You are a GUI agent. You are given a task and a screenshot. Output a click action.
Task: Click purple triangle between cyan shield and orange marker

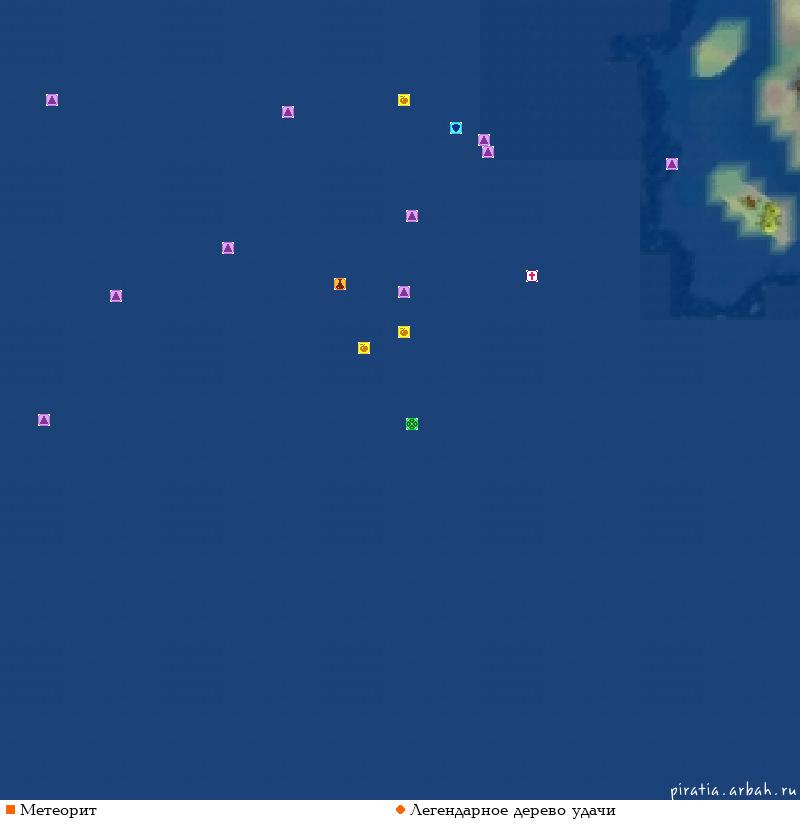pos(412,216)
